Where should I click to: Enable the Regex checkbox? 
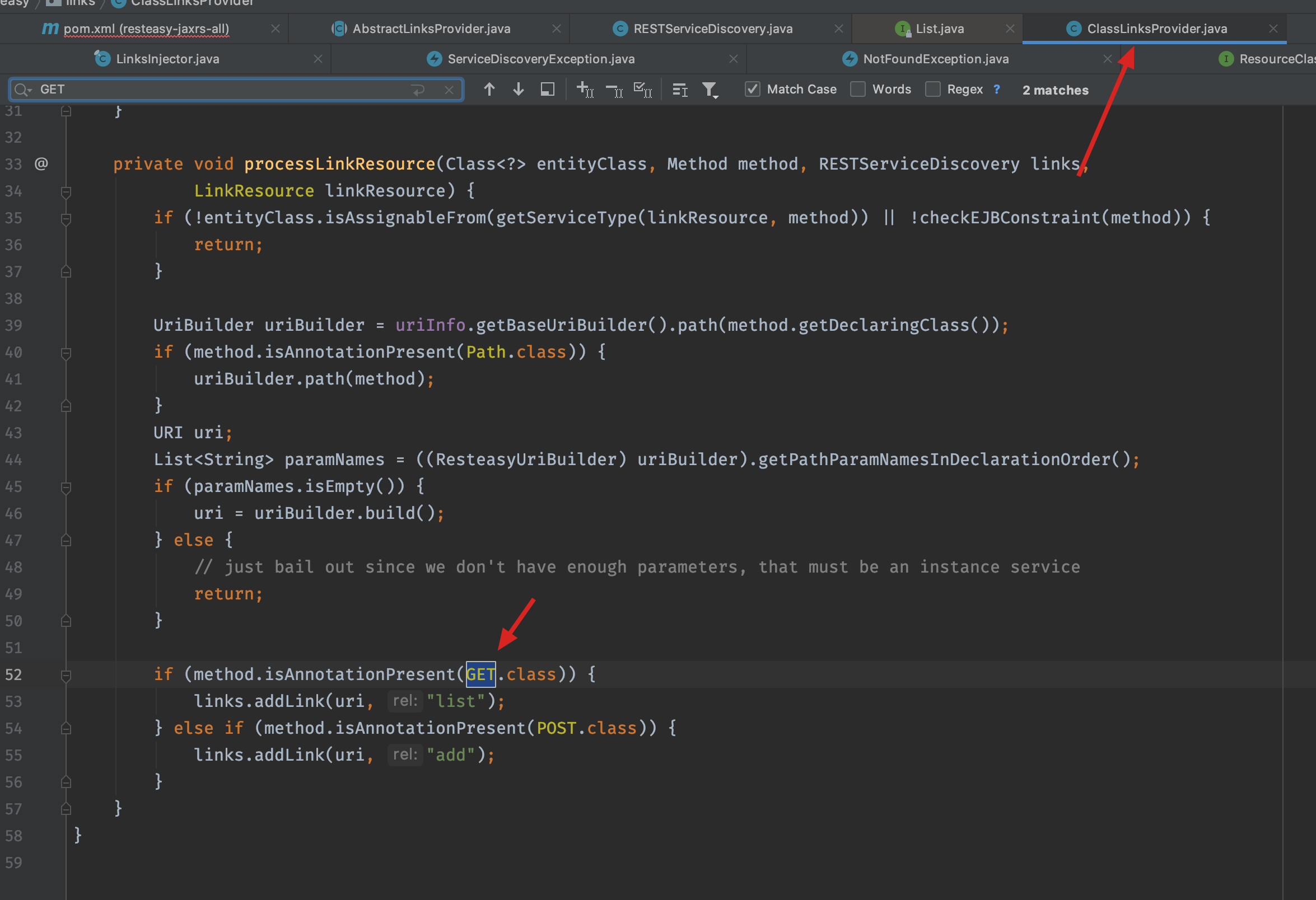pyautogui.click(x=932, y=90)
